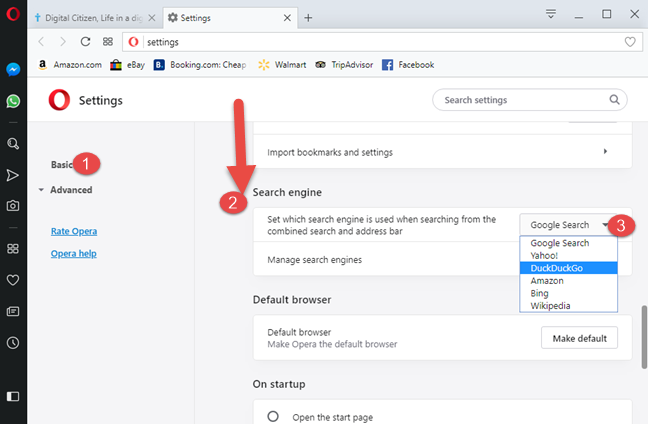Switch to the Settings tab

point(229,18)
